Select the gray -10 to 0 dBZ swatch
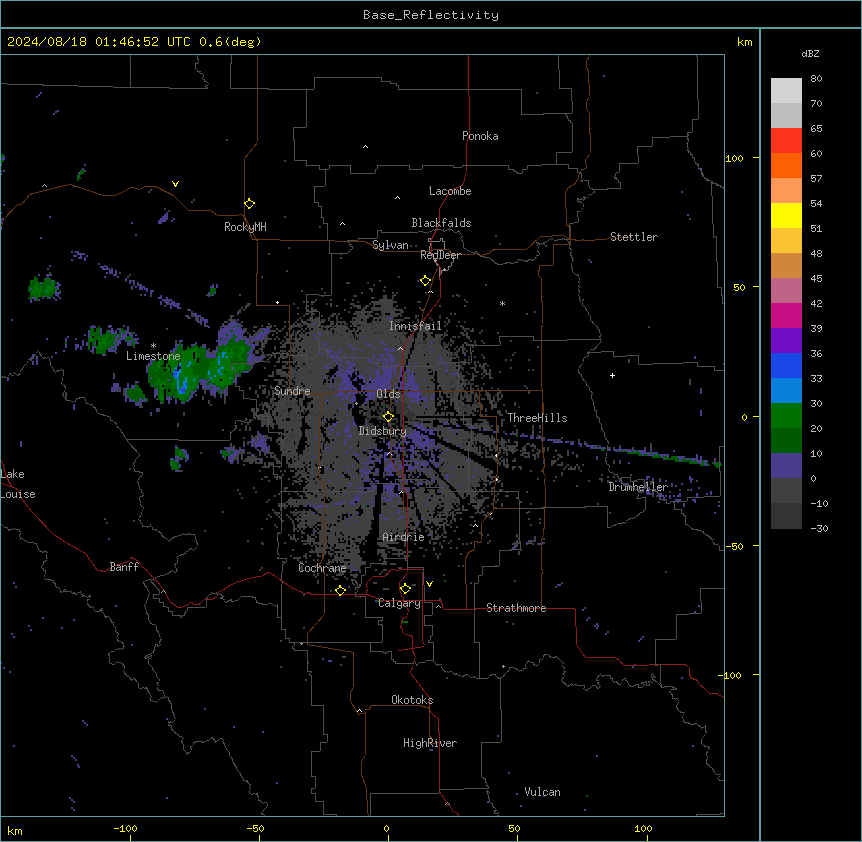Viewport: 862px width, 842px height. (x=786, y=491)
